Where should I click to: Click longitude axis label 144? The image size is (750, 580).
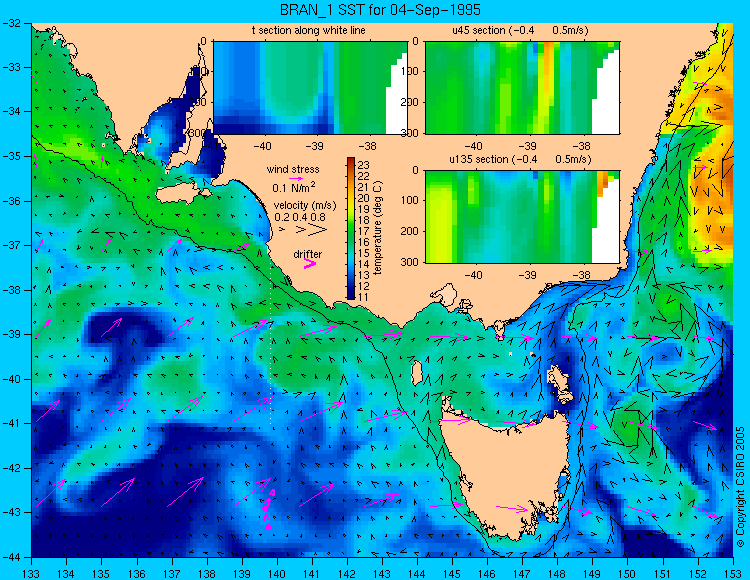[x=417, y=574]
